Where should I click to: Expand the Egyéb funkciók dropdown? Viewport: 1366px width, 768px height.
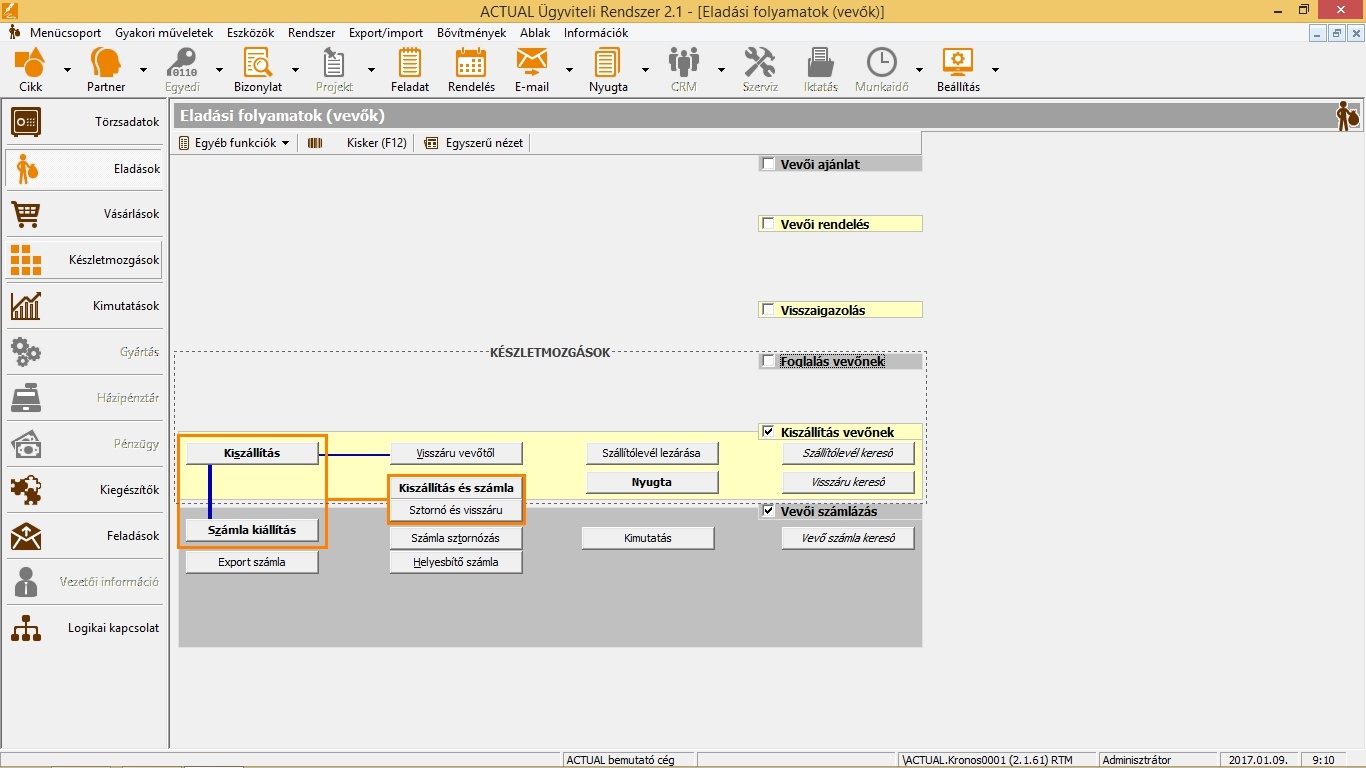(234, 143)
